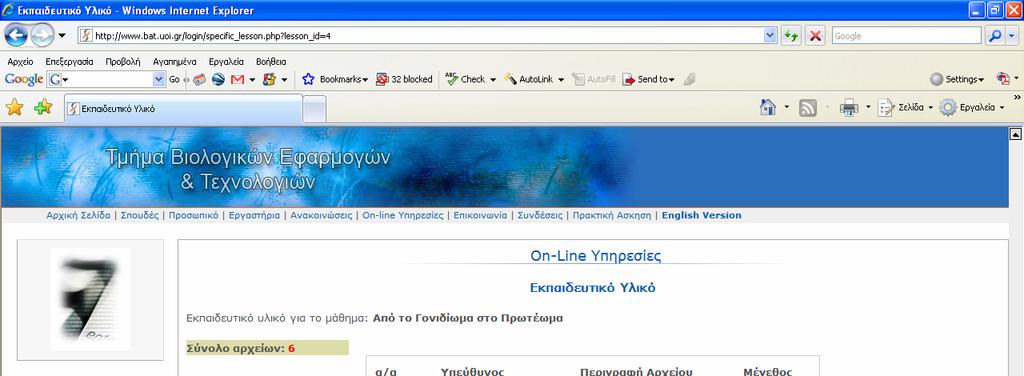1024x376 pixels.
Task: Open the Αρχείο menu
Action: pos(20,62)
